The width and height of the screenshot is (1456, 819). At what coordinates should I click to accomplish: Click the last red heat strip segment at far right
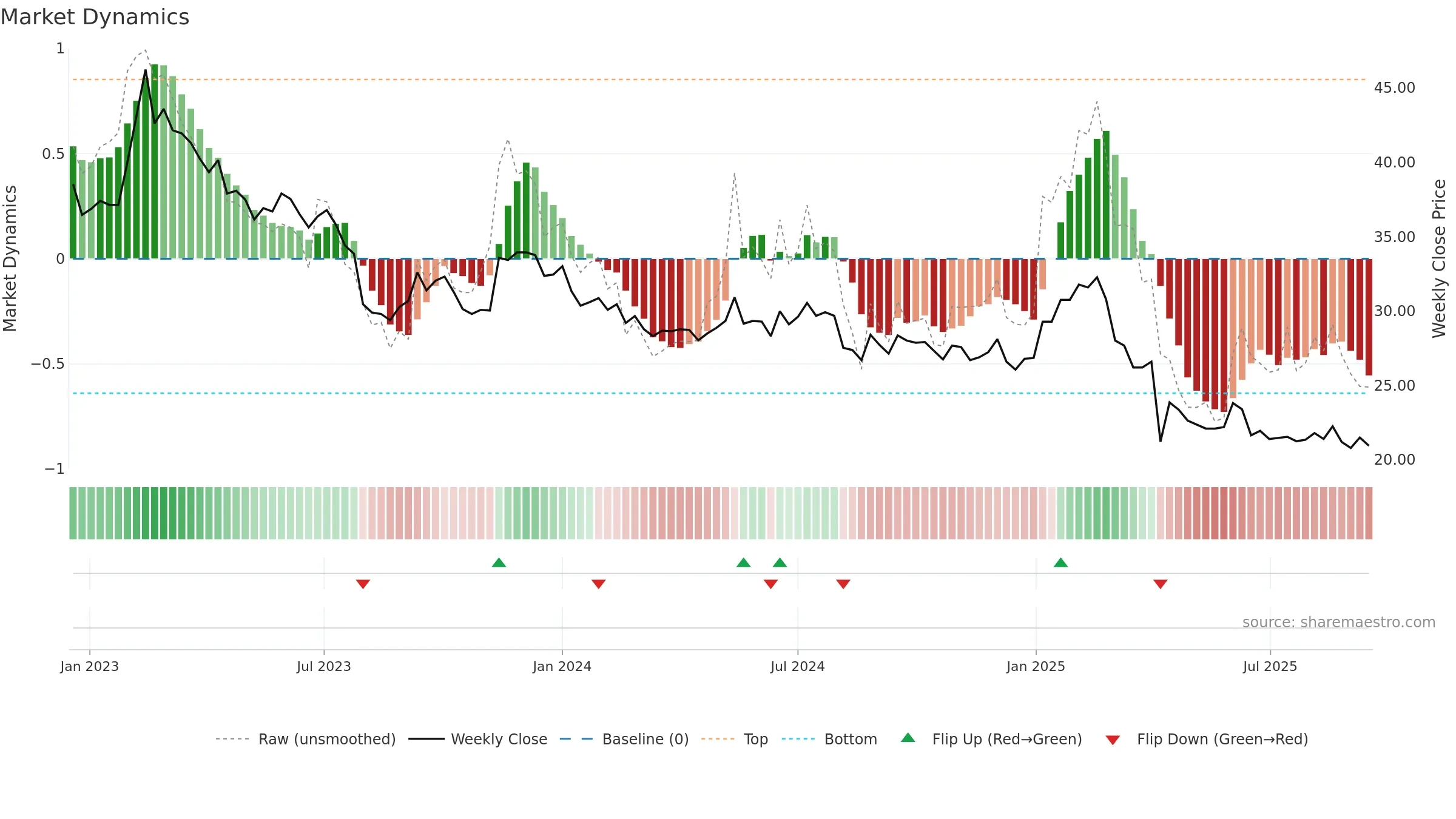pyautogui.click(x=1369, y=513)
